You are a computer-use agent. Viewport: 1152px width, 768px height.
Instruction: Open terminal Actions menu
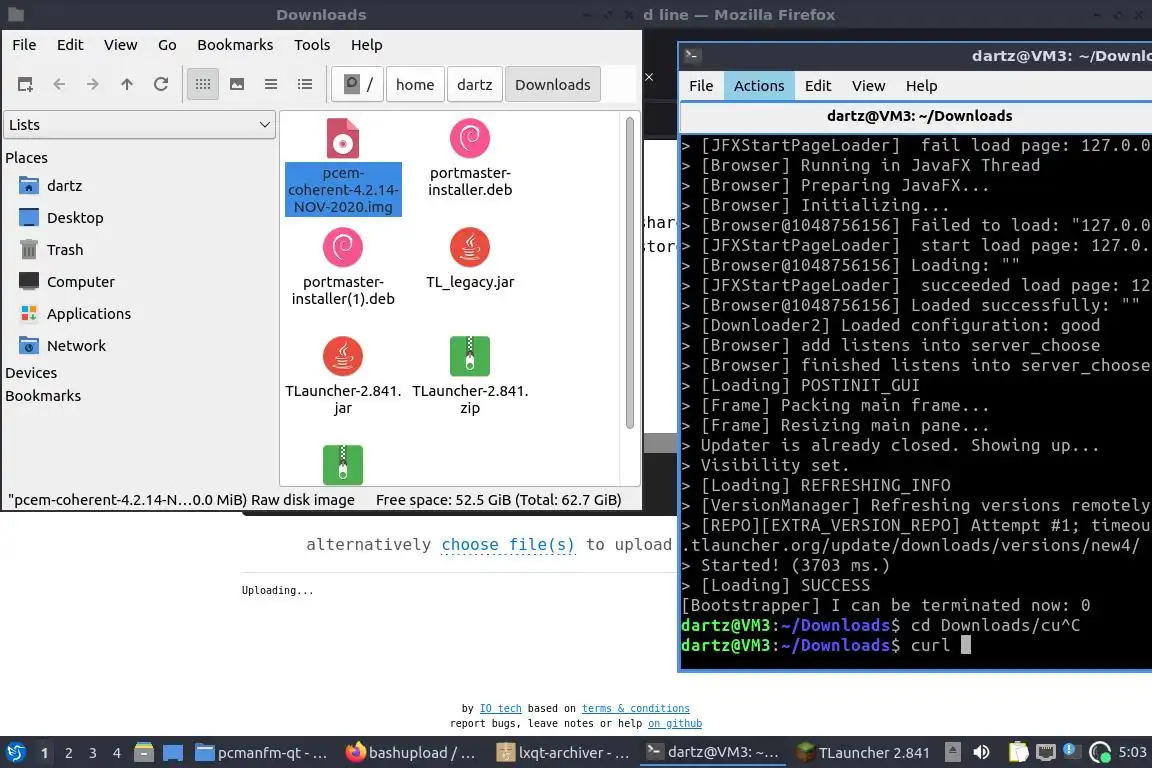[x=759, y=86]
